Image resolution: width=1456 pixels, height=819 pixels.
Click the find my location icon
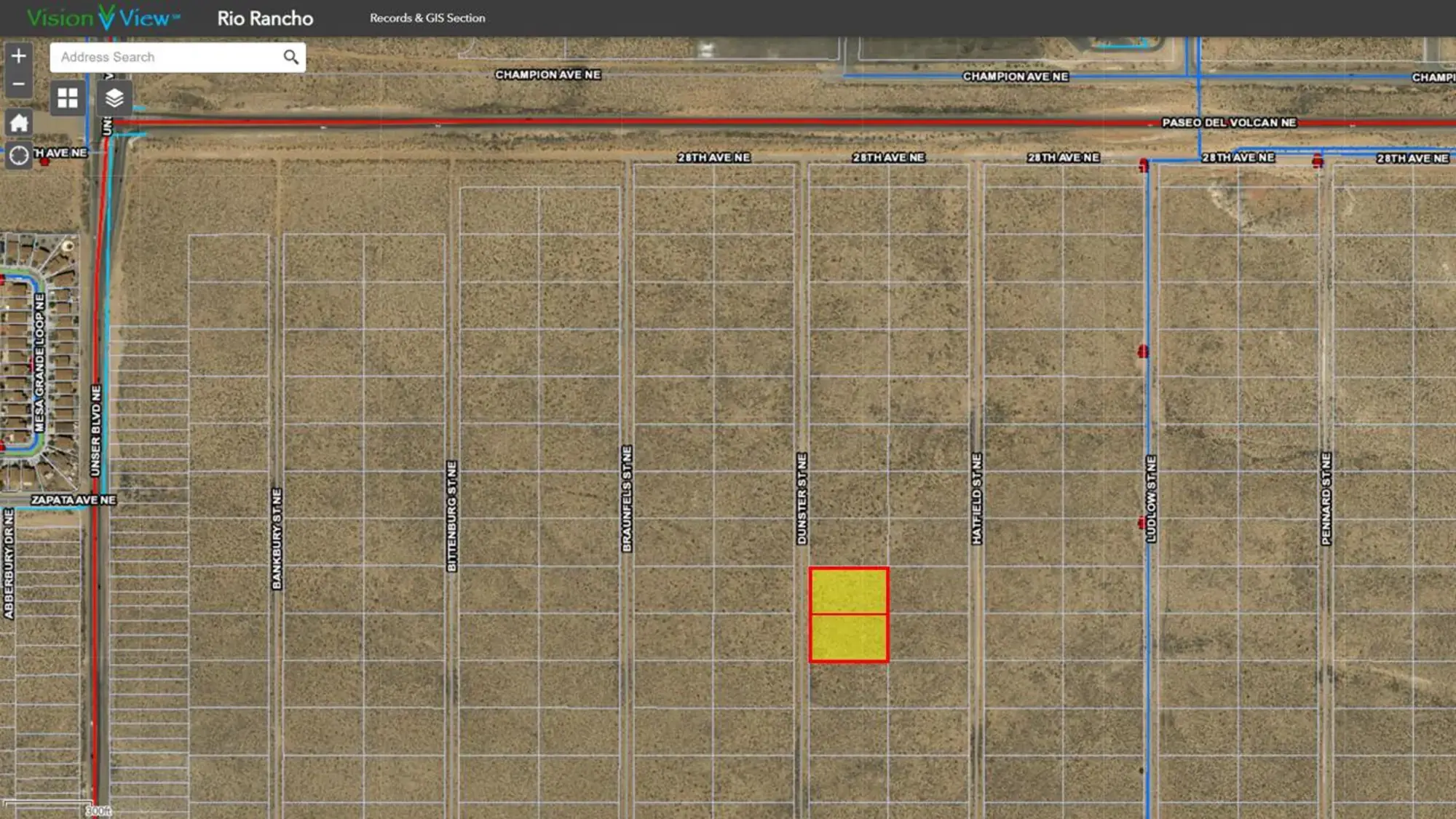click(x=19, y=155)
